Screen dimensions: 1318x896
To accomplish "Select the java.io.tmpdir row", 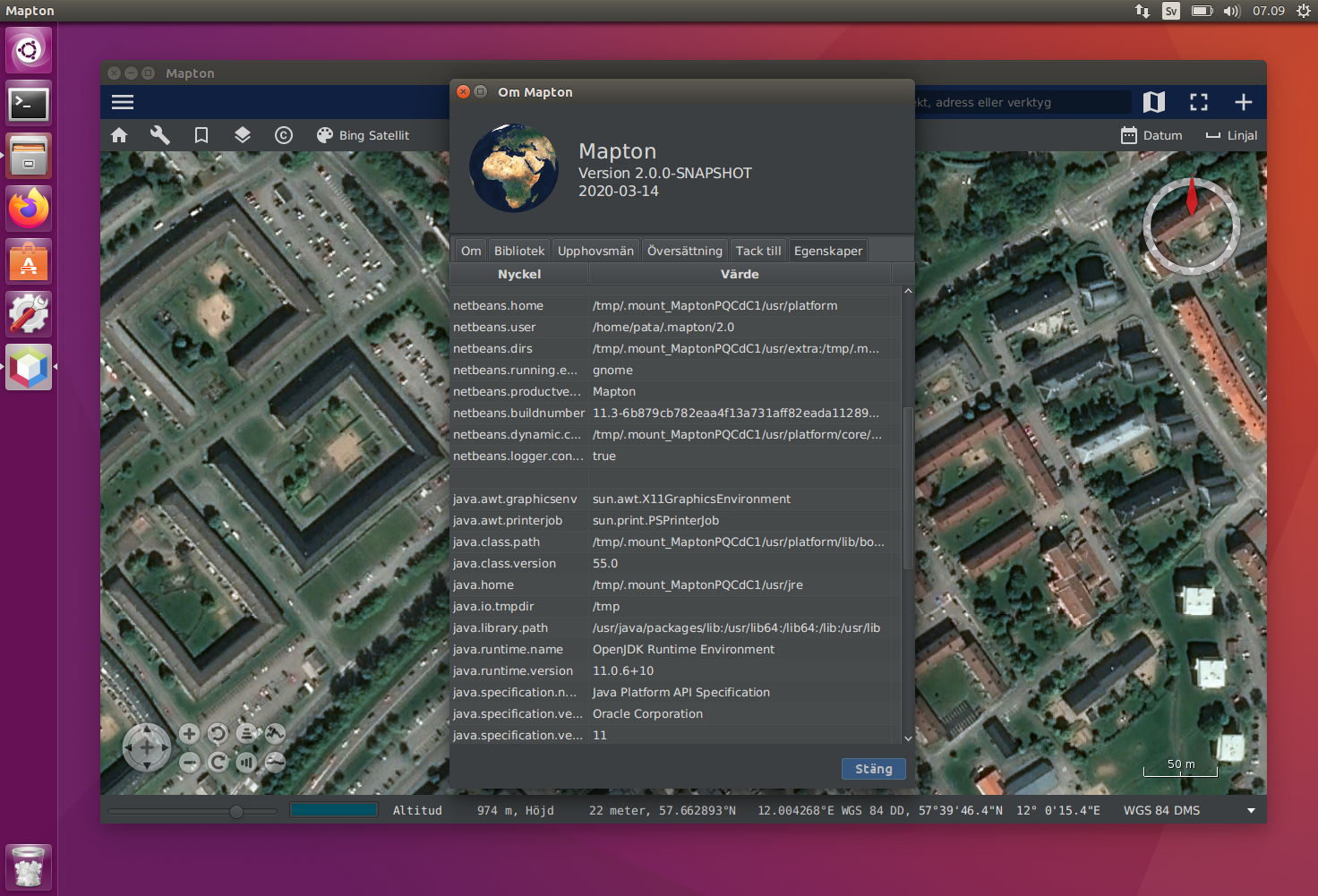I will click(x=675, y=606).
